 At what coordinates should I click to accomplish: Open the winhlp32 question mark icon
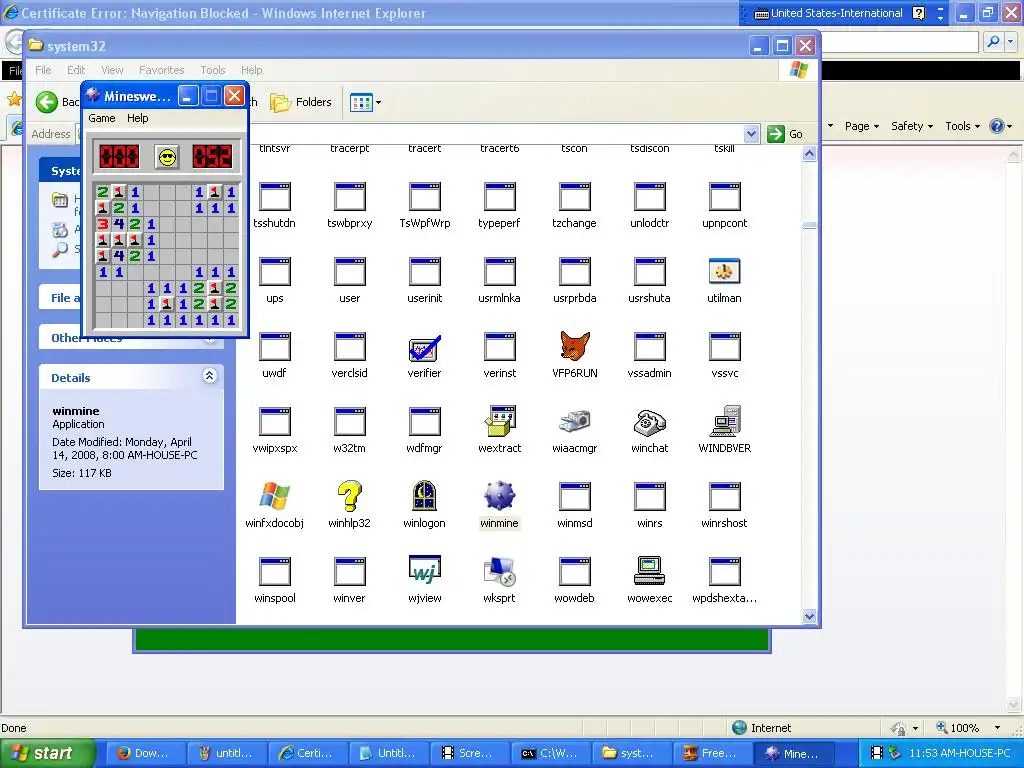pos(349,496)
